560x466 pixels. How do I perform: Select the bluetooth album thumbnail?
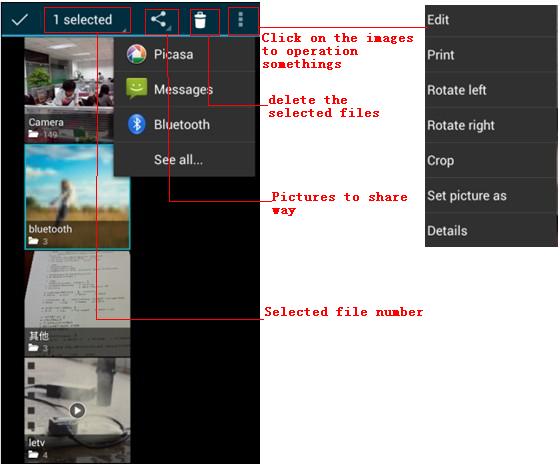point(77,197)
